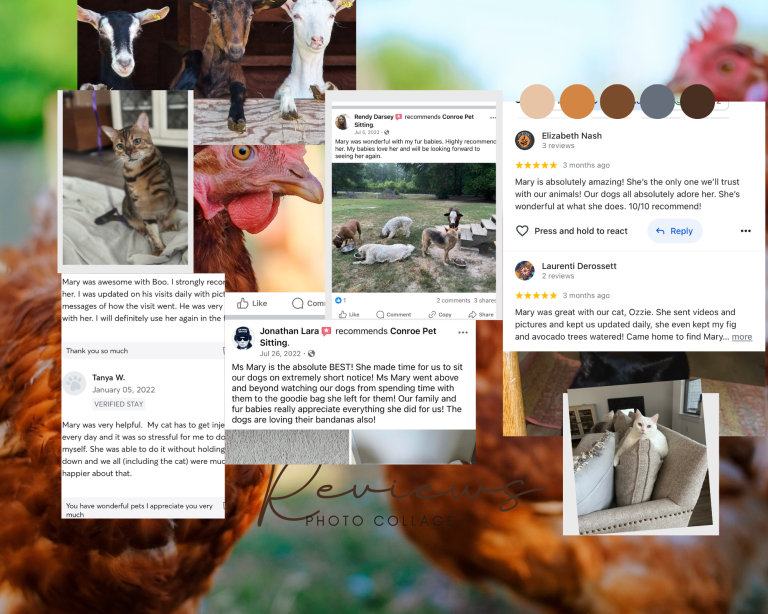Select the slate gray color swatch
The image size is (768, 614).
tap(657, 101)
